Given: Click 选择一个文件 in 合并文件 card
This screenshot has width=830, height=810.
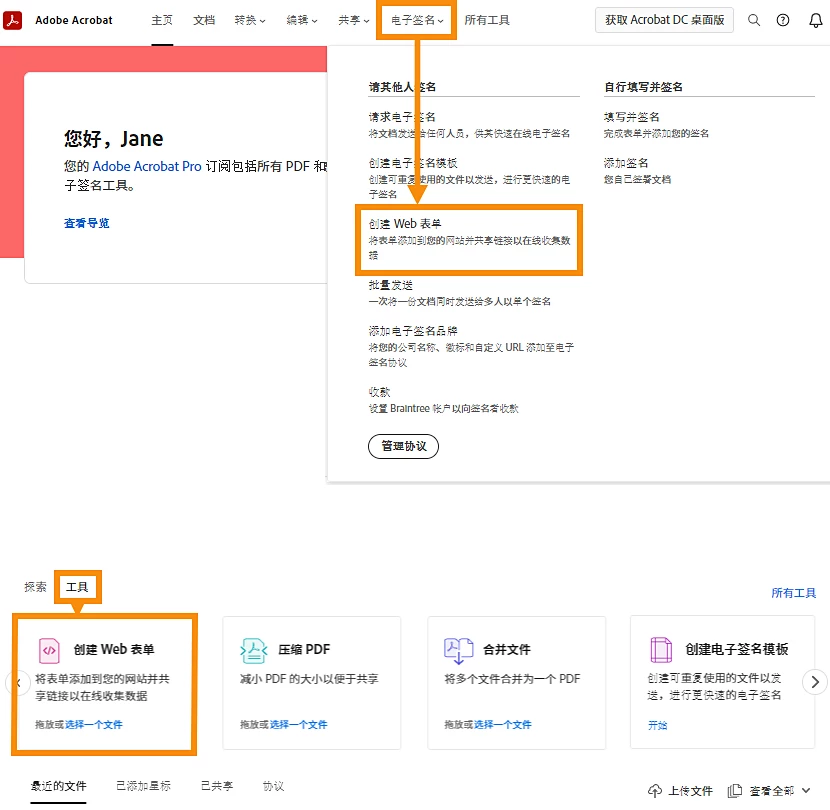Looking at the screenshot, I should click(x=503, y=725).
